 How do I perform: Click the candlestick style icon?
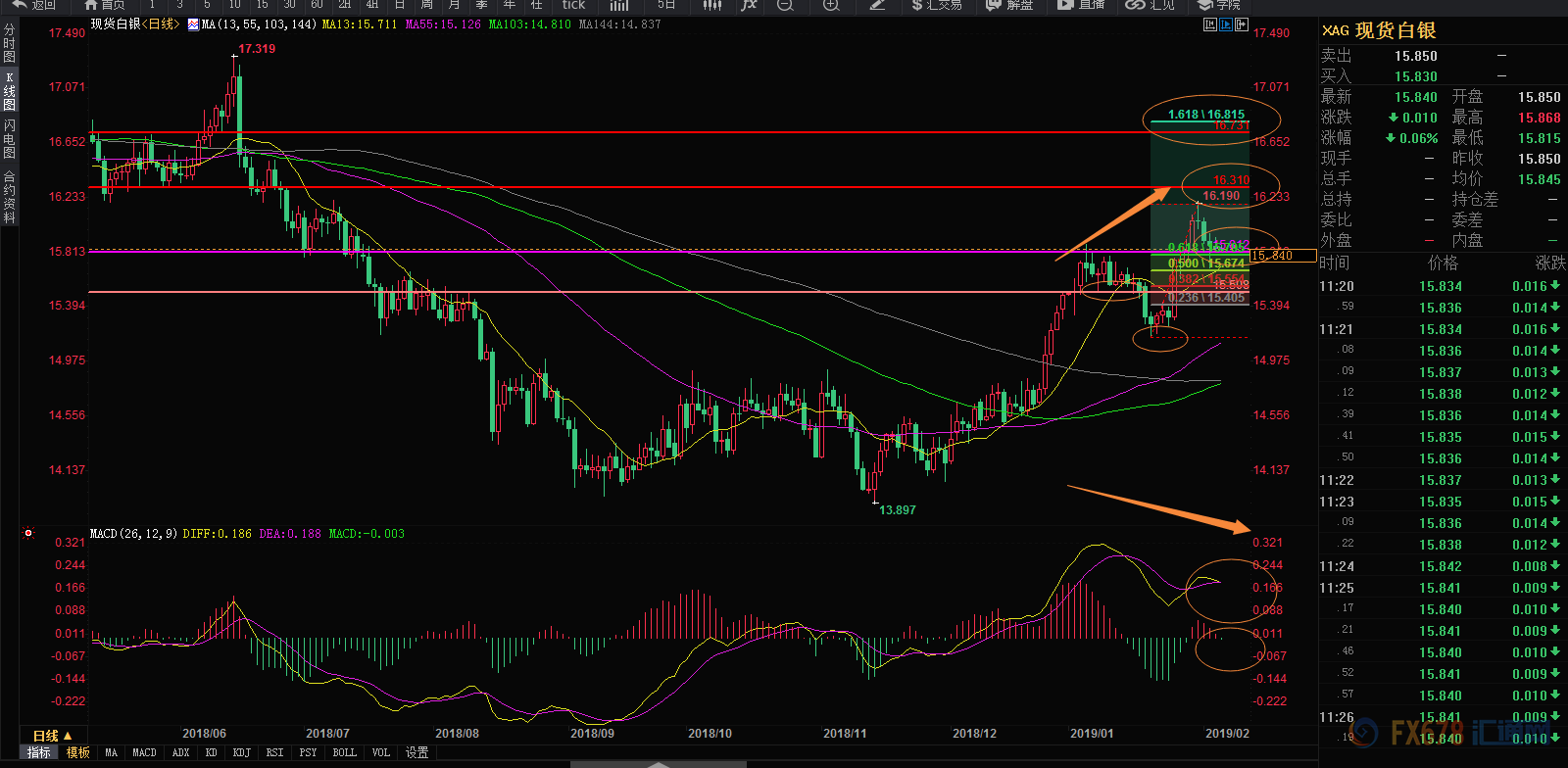[x=712, y=5]
